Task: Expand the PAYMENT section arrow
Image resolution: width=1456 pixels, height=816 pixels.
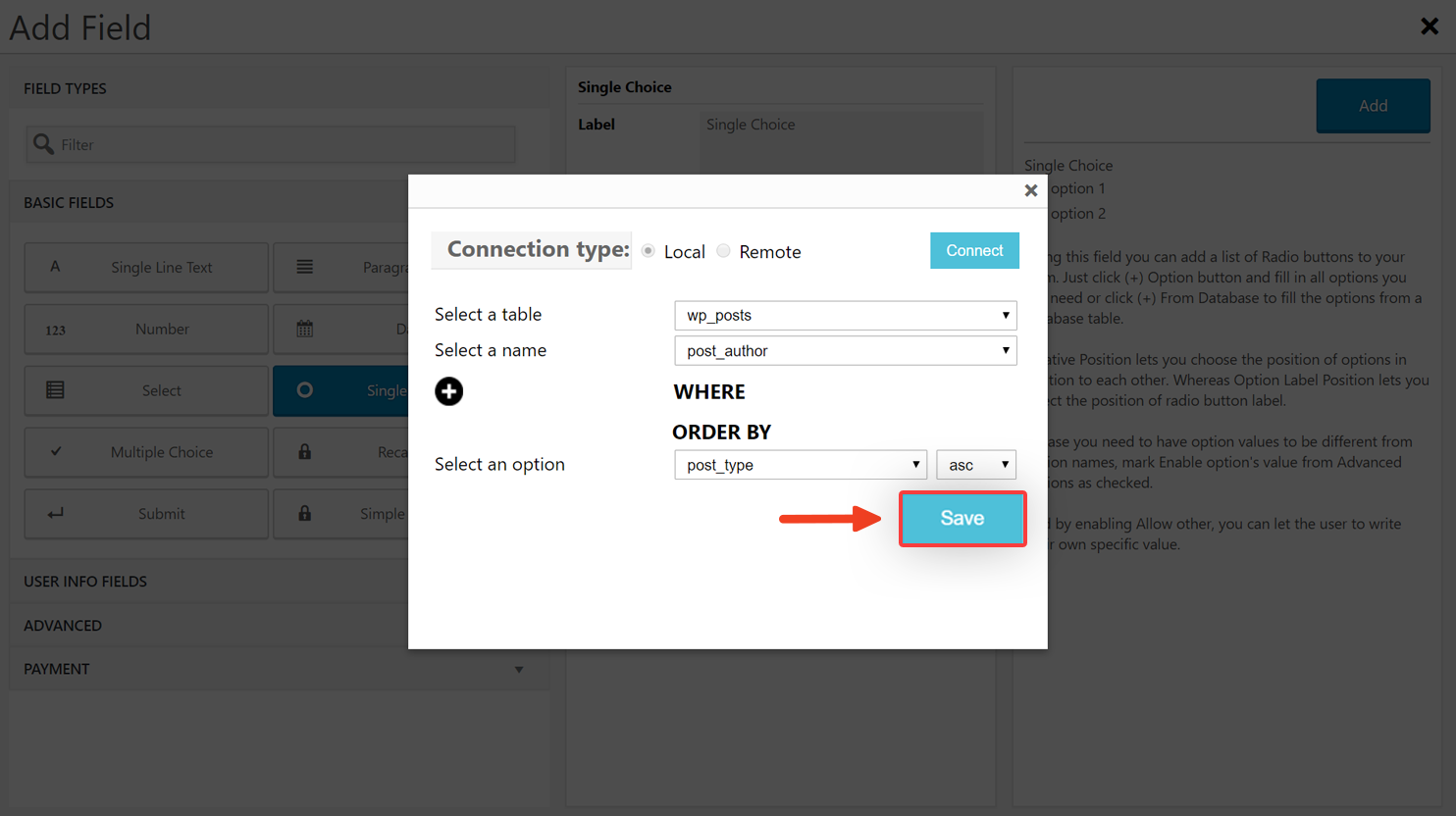Action: (x=519, y=670)
